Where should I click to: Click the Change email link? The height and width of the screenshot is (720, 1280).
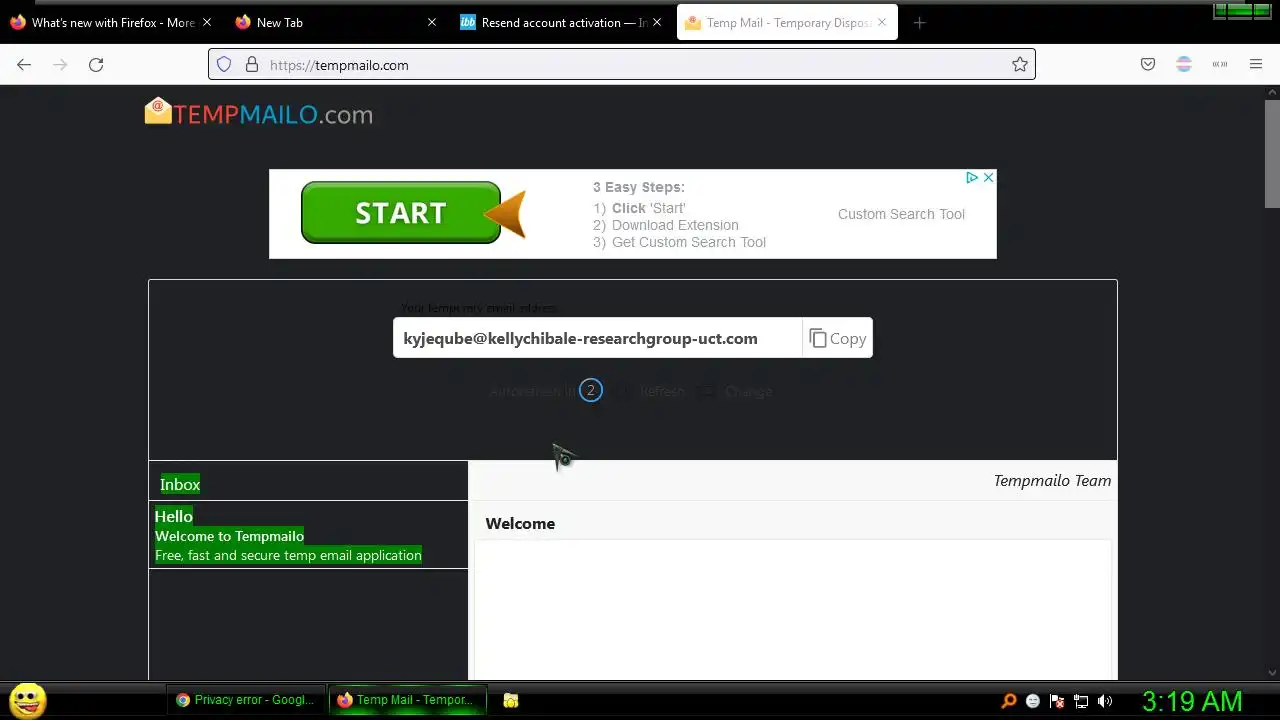pyautogui.click(x=748, y=392)
